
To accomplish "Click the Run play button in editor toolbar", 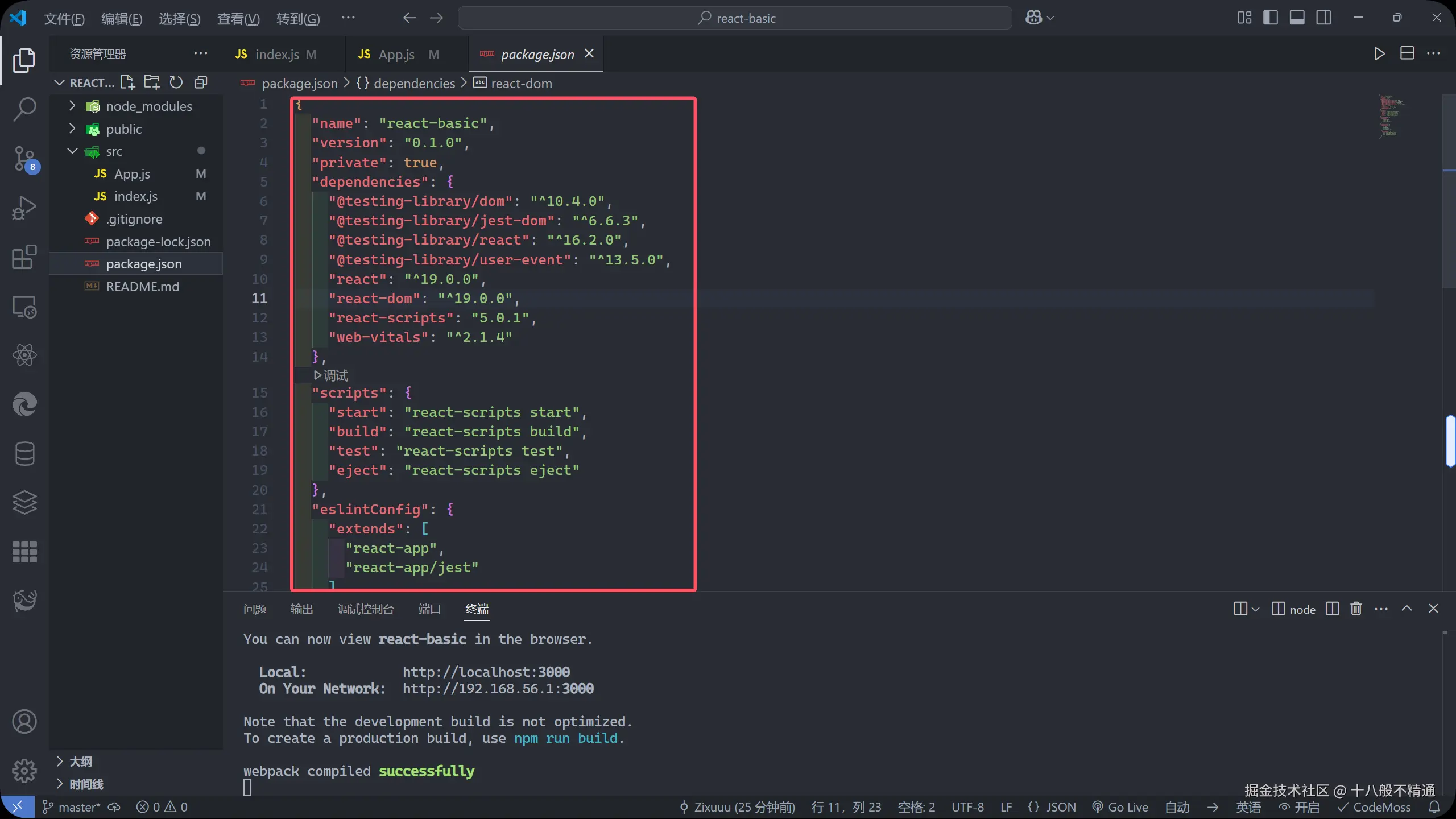I will tap(1379, 53).
